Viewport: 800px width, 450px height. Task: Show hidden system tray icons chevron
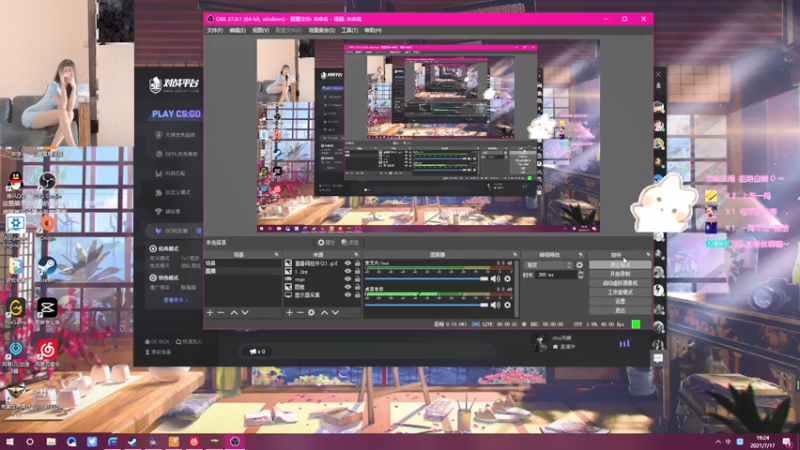[x=718, y=441]
